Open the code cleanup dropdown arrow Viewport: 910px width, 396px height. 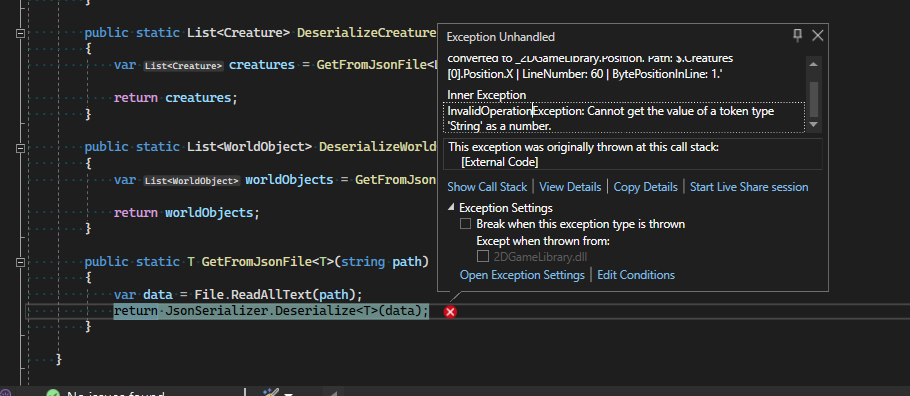click(287, 394)
